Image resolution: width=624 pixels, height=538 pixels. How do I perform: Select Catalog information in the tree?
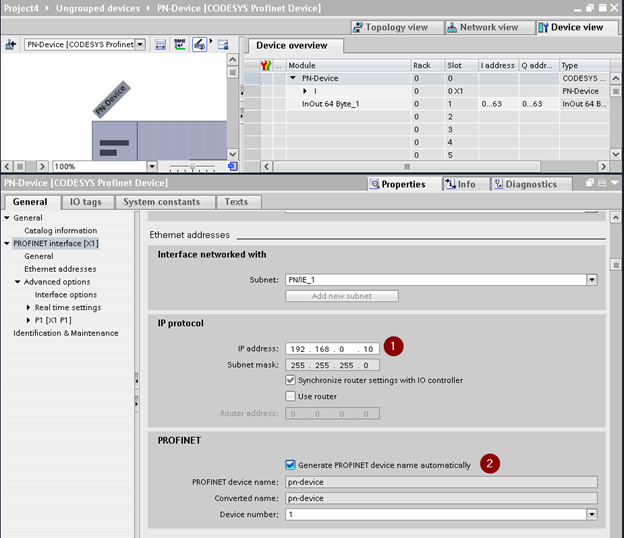click(x=60, y=230)
